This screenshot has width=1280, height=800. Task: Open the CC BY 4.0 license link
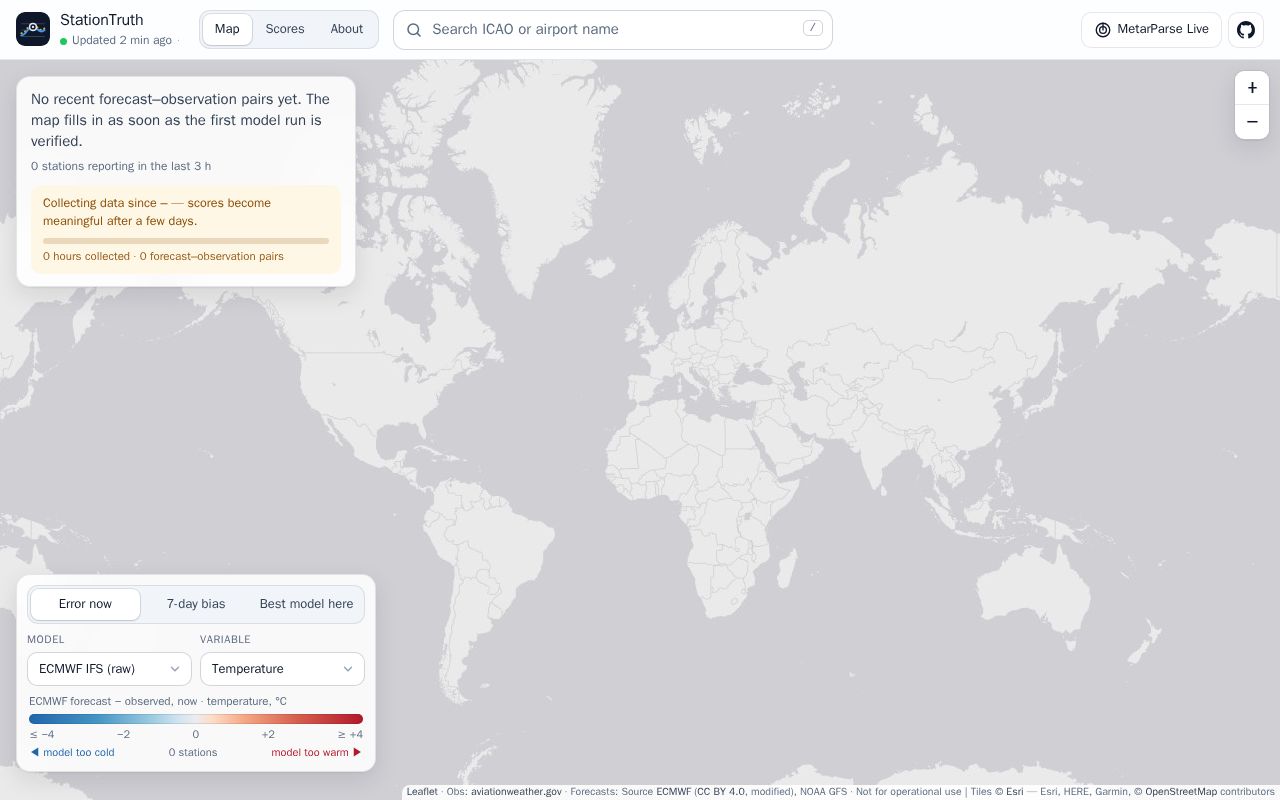pos(720,791)
